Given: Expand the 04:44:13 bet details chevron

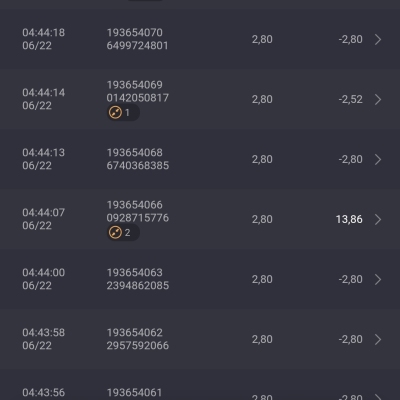Looking at the screenshot, I should click(378, 159).
